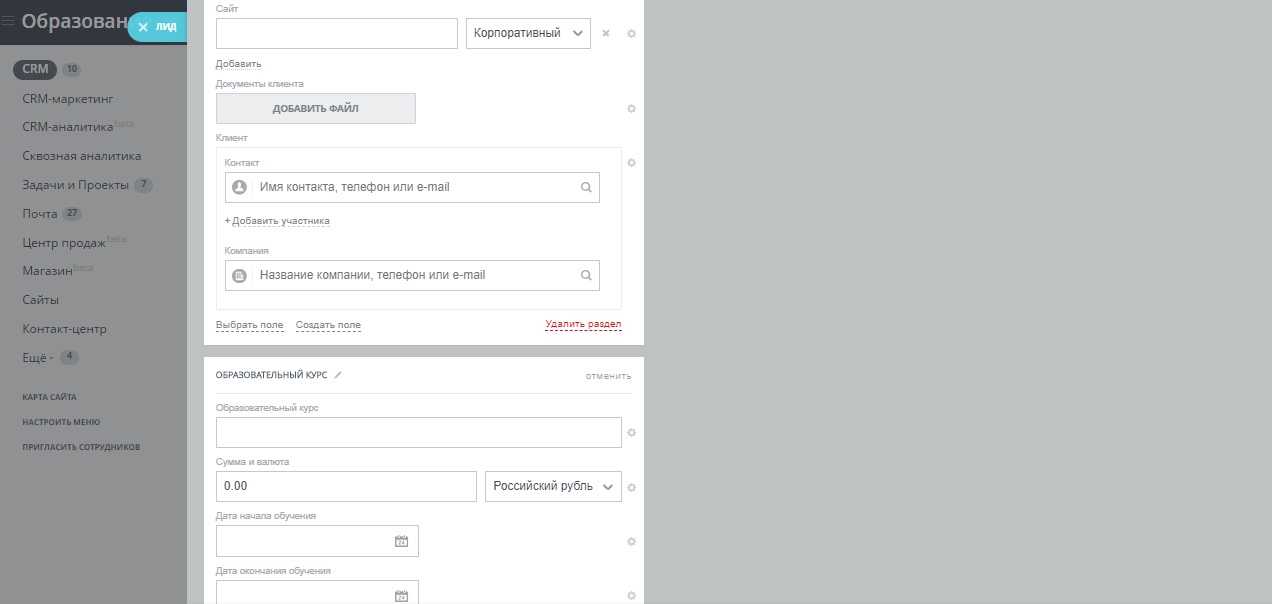This screenshot has height=604, width=1272.
Task: Click the Добавить участника link
Action: (x=278, y=221)
